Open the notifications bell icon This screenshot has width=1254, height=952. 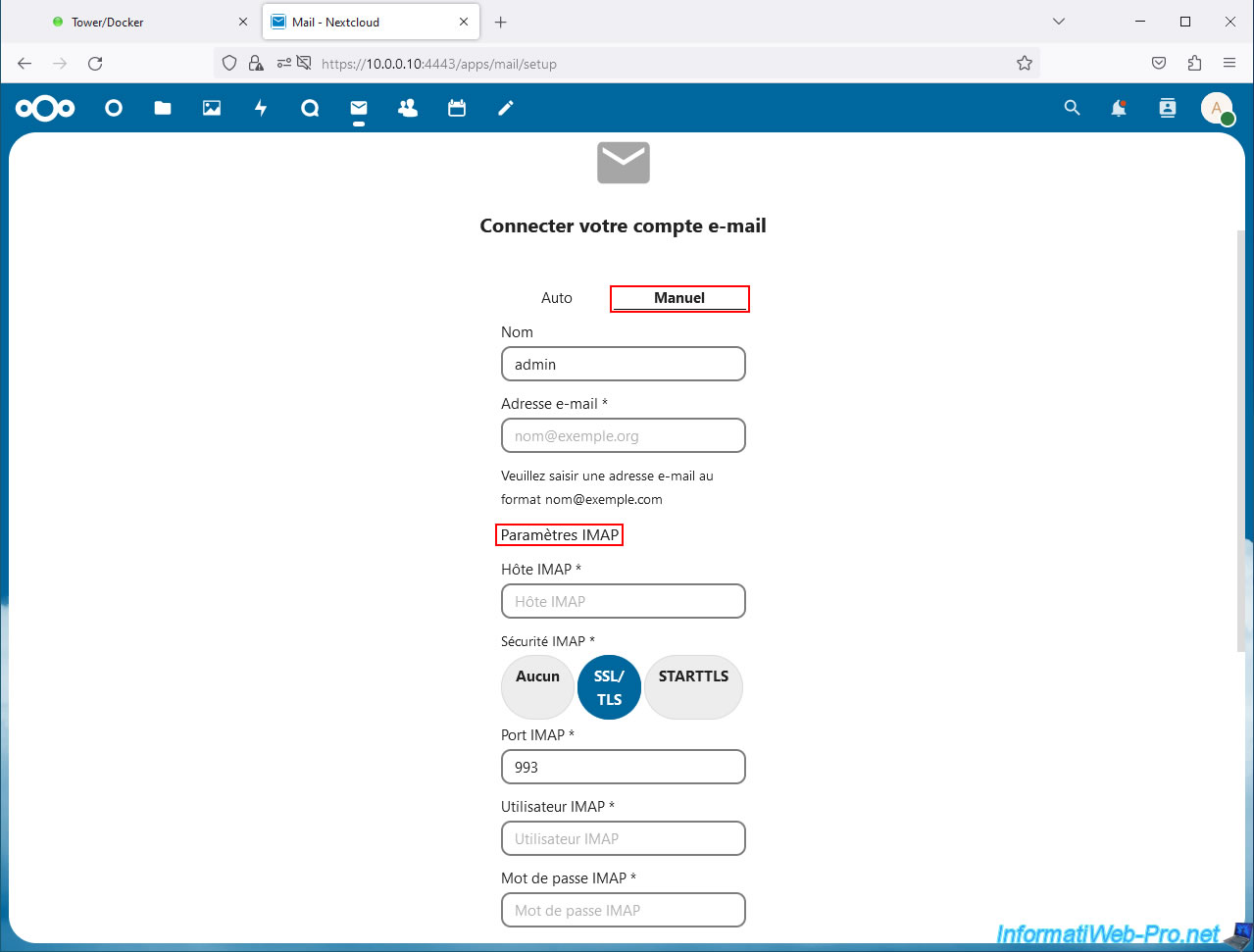pyautogui.click(x=1119, y=108)
